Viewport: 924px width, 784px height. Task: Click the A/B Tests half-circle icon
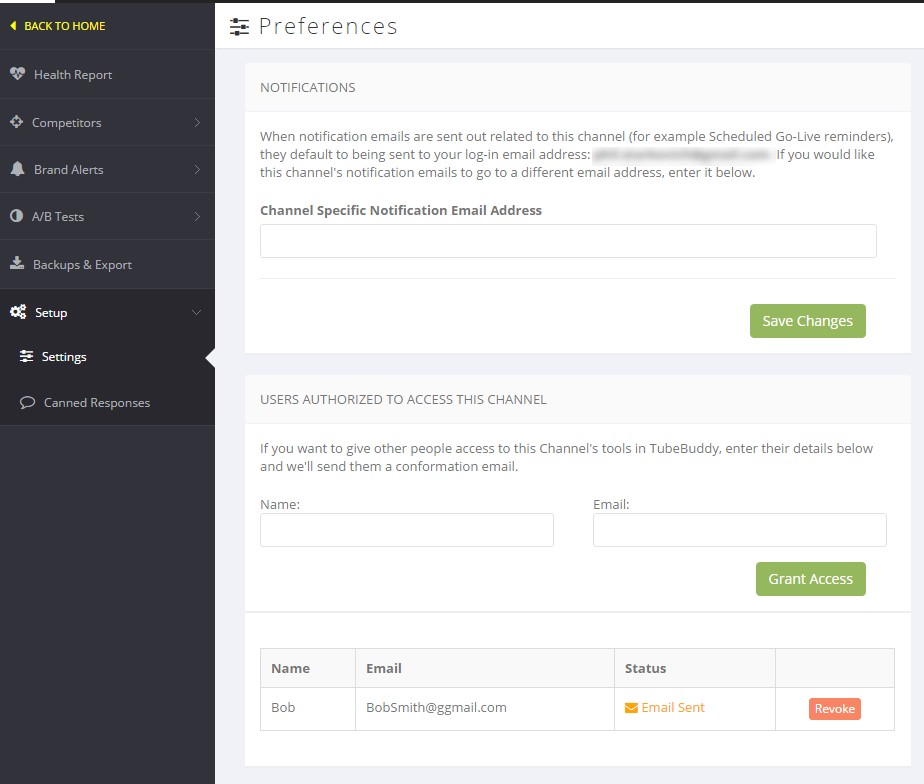click(x=16, y=216)
